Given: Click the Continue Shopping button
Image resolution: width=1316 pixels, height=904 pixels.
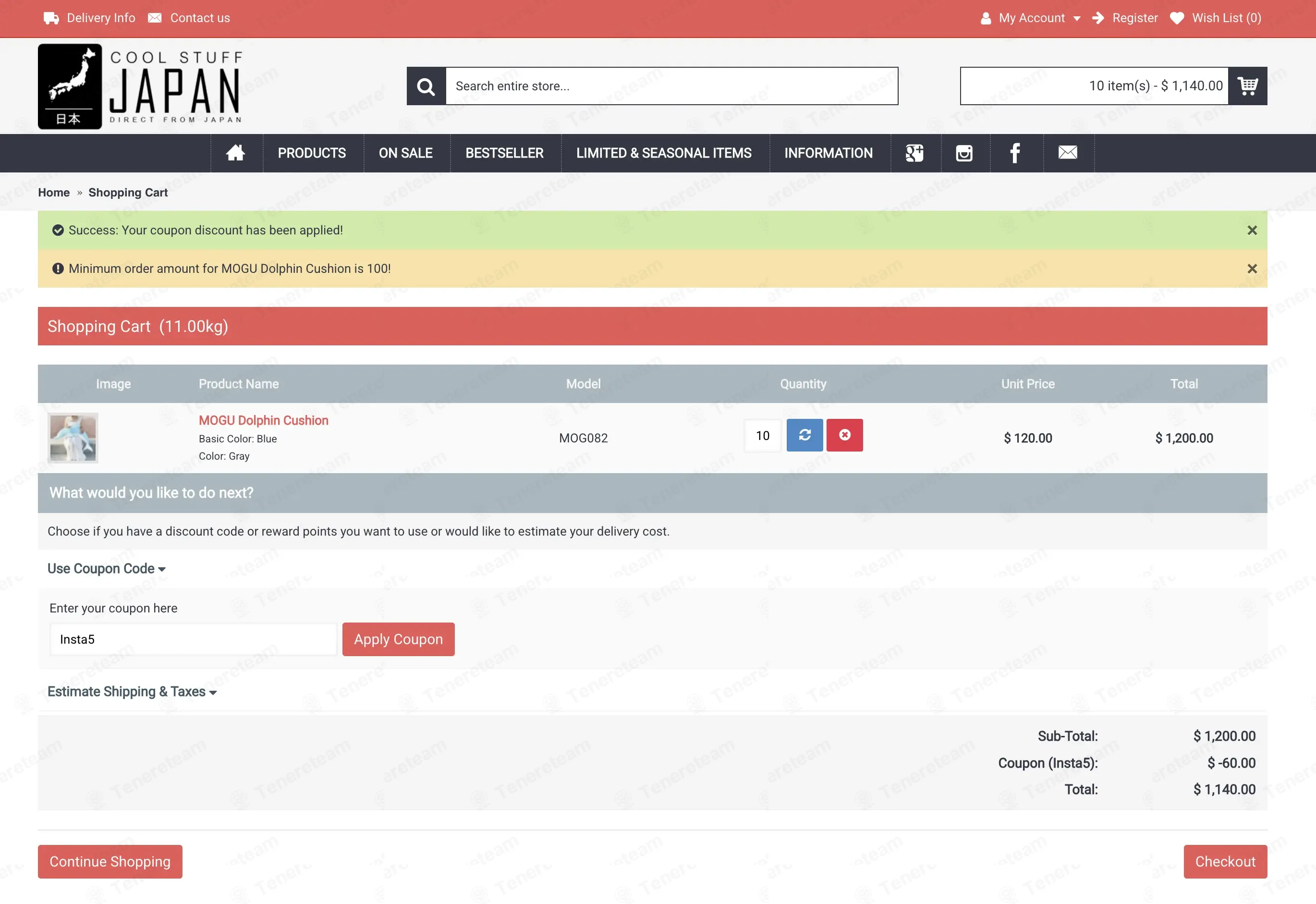Looking at the screenshot, I should tap(110, 862).
